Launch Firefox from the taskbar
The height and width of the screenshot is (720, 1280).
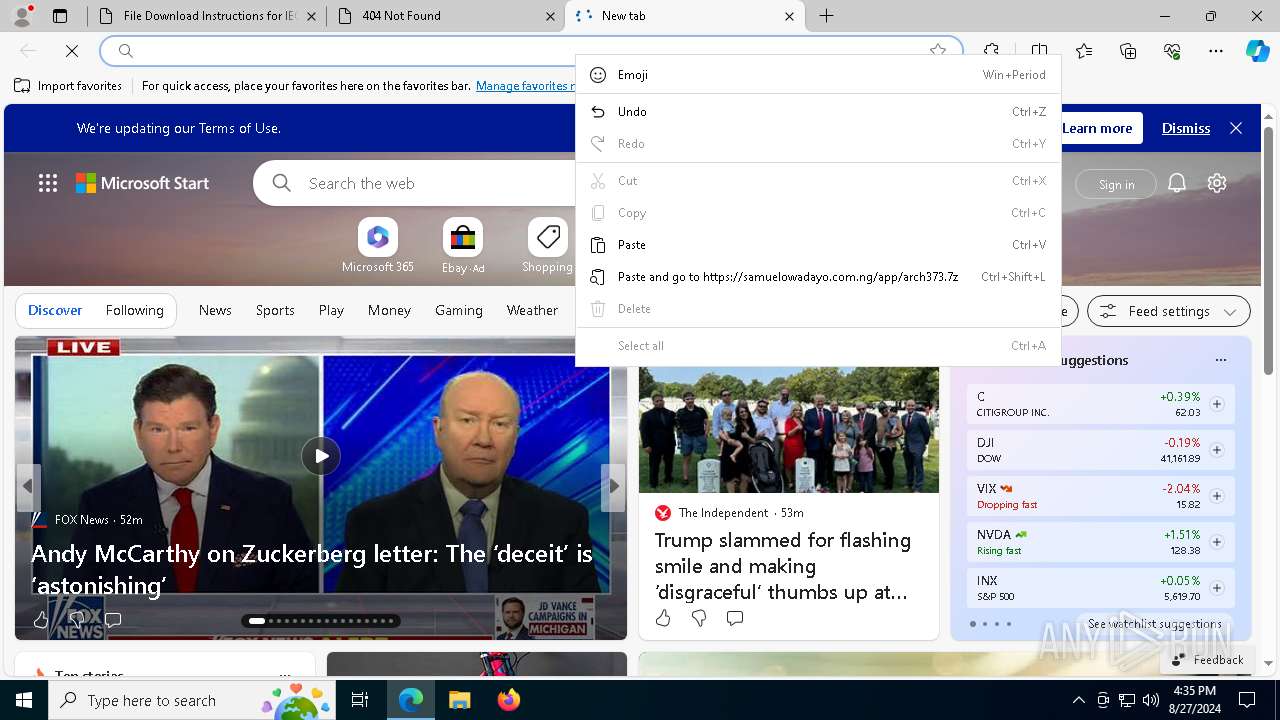[x=508, y=701]
